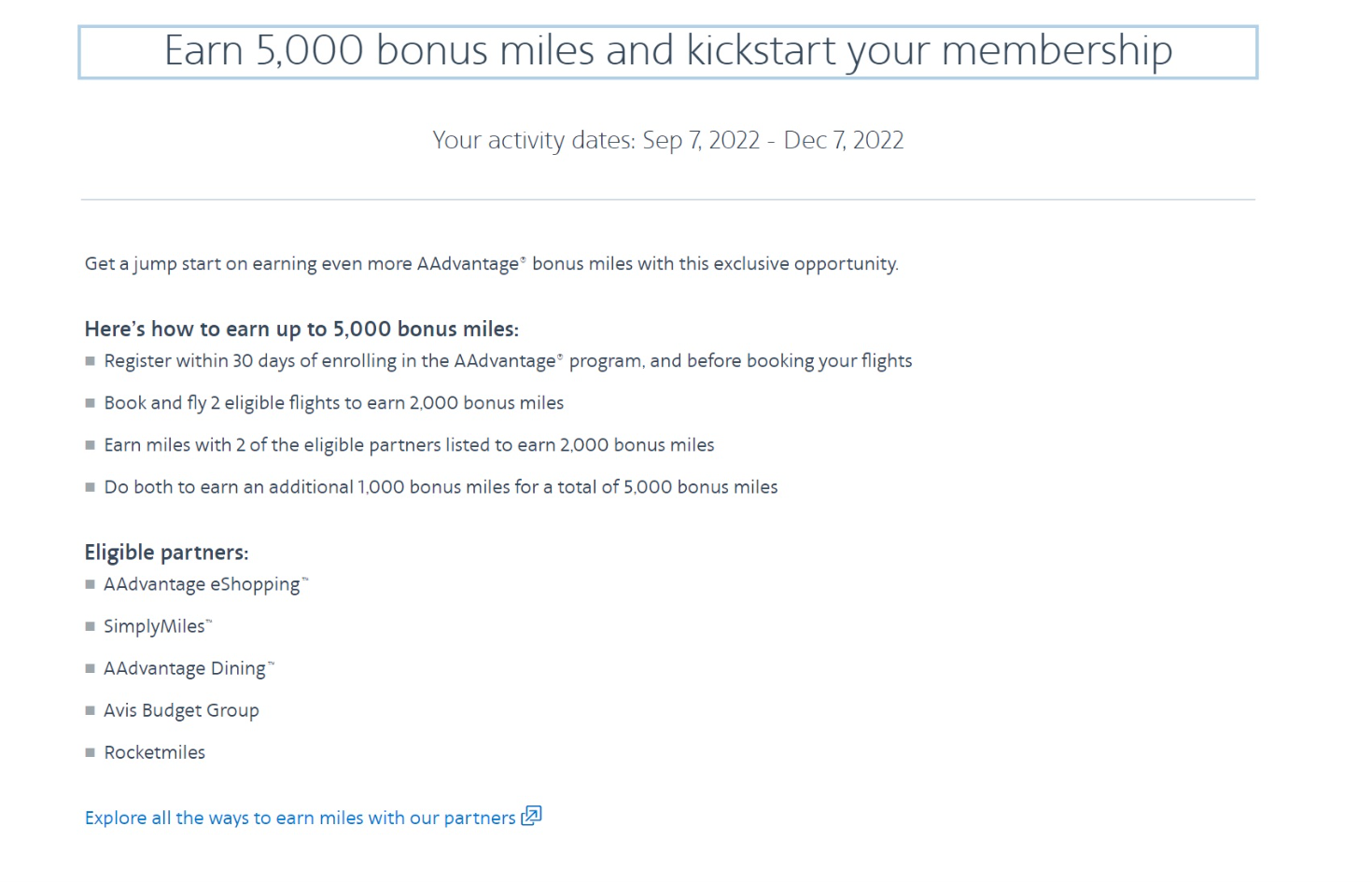Screen dimensions: 1372x882
Task: Click the 'AAdvantage Dining' partner entry
Action: (189, 668)
